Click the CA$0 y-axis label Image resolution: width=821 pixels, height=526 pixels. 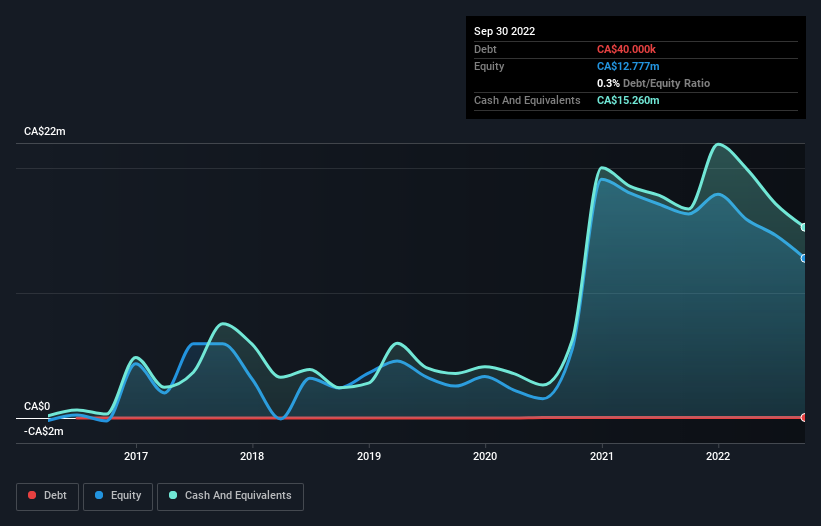(x=37, y=407)
